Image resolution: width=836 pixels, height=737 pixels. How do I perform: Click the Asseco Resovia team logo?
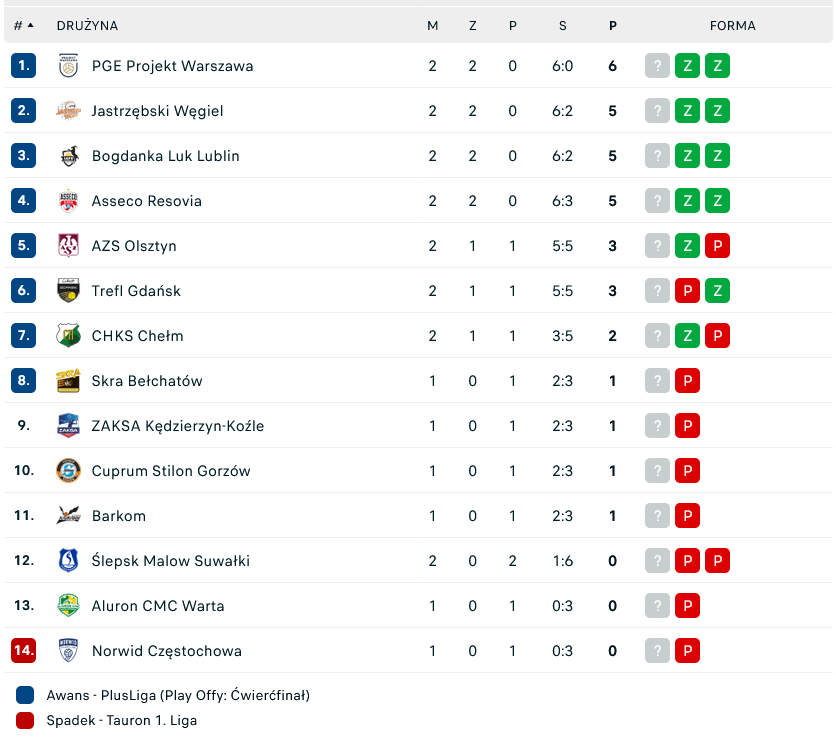(x=68, y=201)
